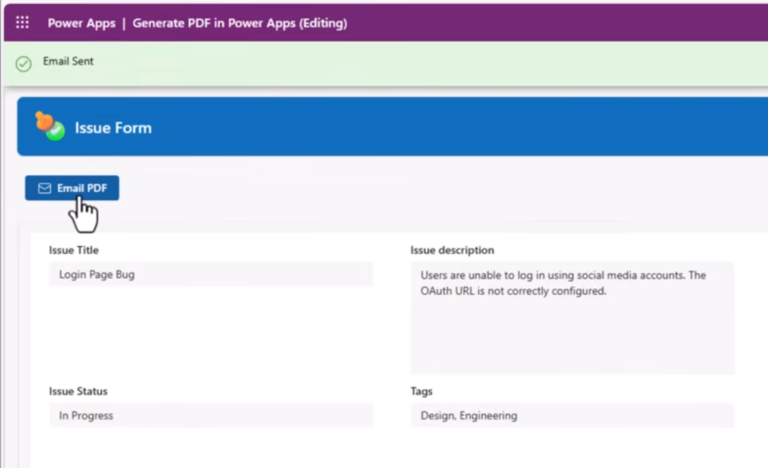Click the green checkmark success icon
The height and width of the screenshot is (468, 768).
[23, 63]
